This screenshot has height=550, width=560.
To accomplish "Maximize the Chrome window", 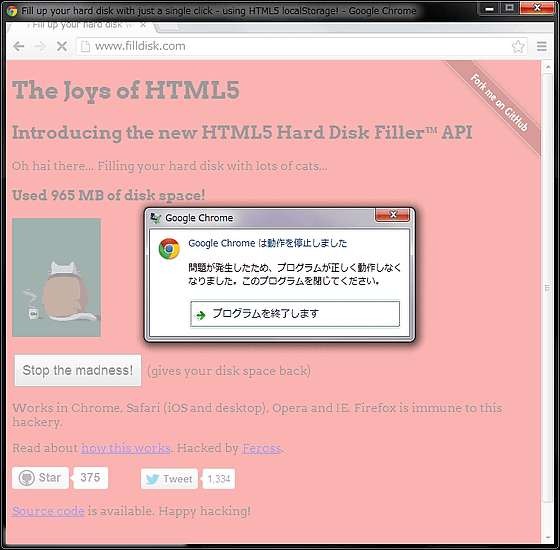I will coord(510,8).
